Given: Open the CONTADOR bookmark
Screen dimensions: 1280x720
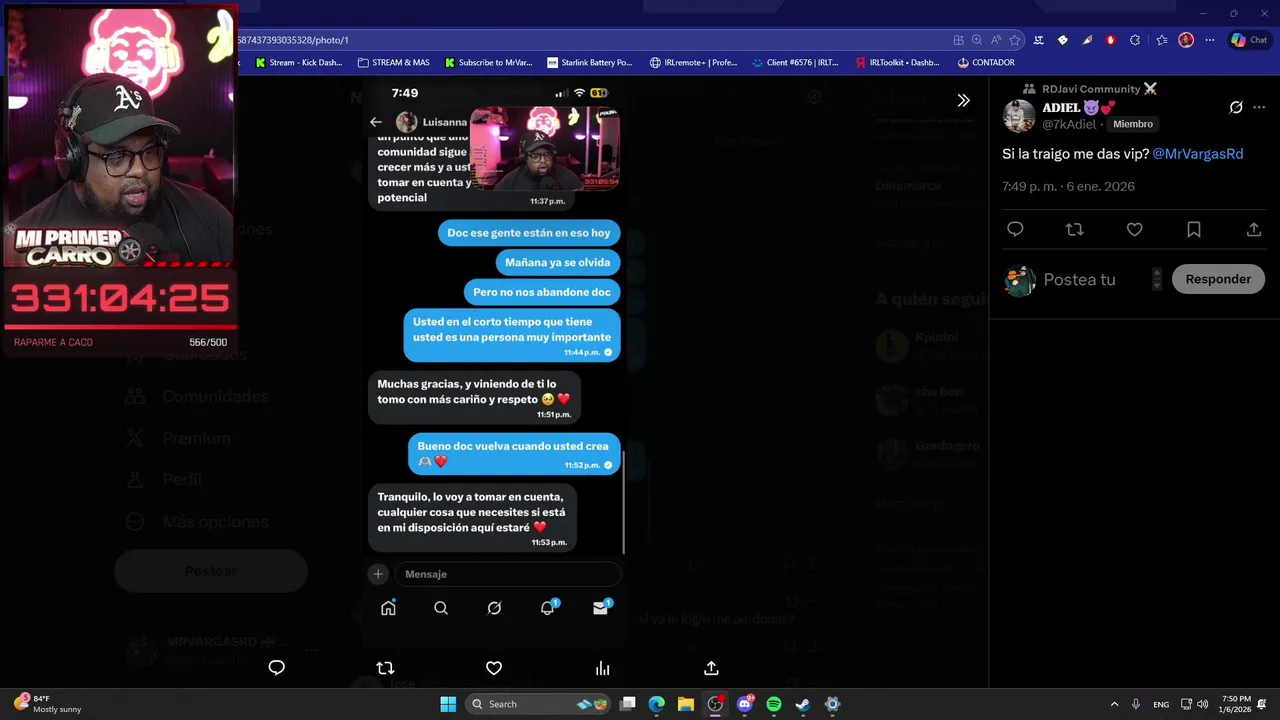Looking at the screenshot, I should (x=986, y=62).
